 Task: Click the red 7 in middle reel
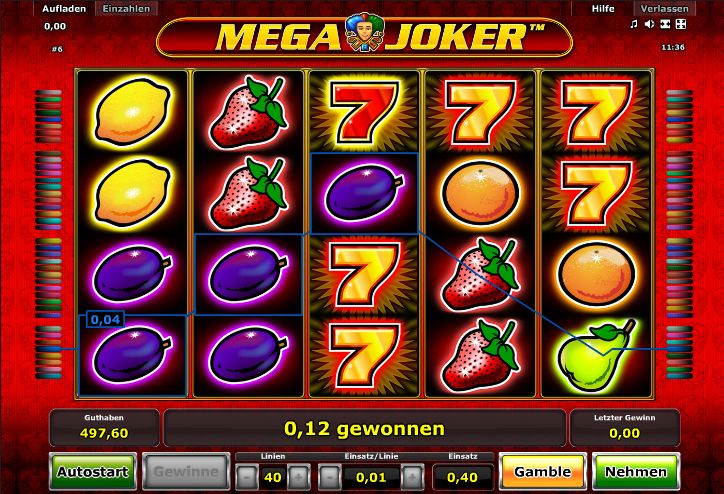364,112
